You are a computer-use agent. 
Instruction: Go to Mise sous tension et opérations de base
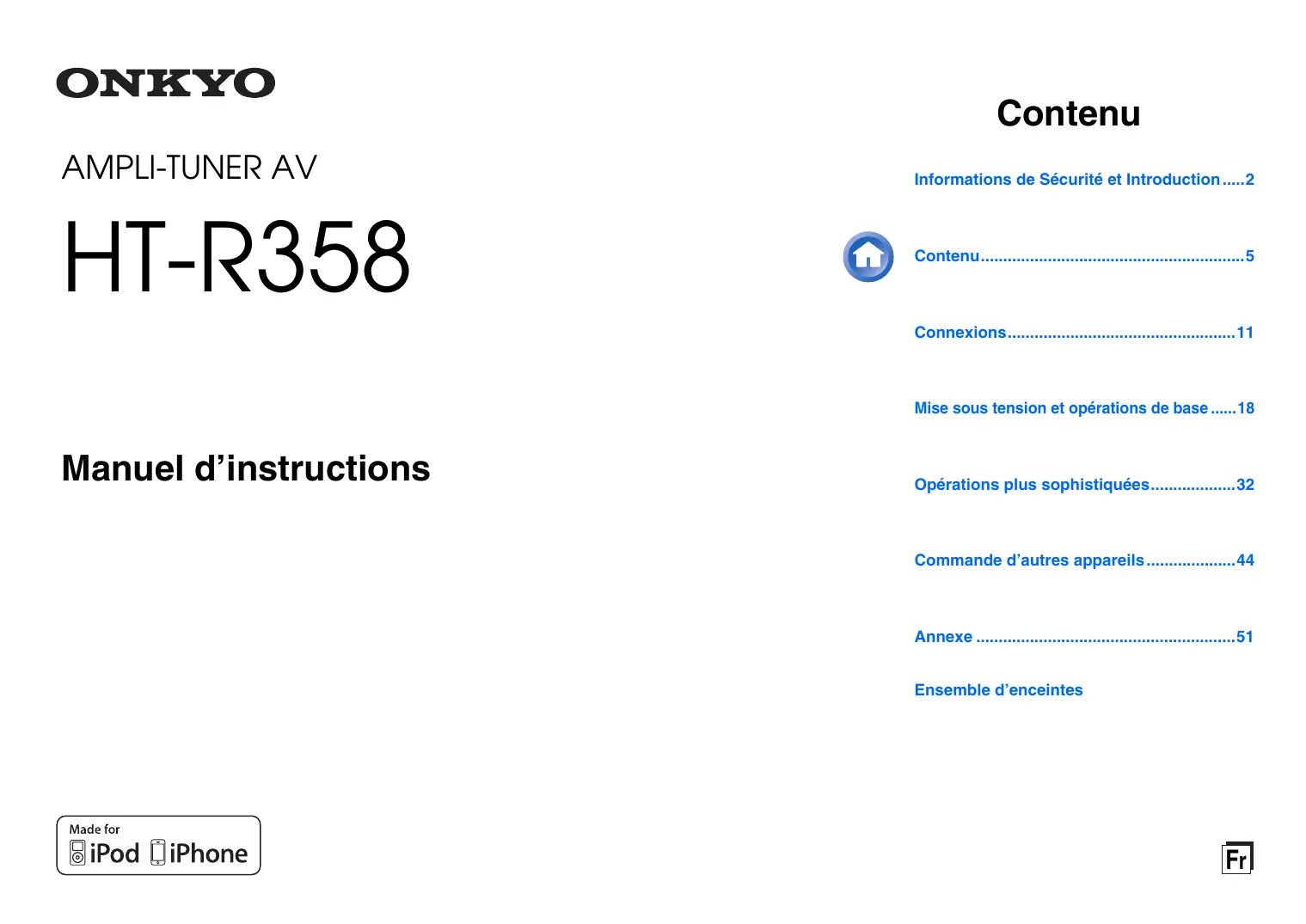[x=1083, y=408]
